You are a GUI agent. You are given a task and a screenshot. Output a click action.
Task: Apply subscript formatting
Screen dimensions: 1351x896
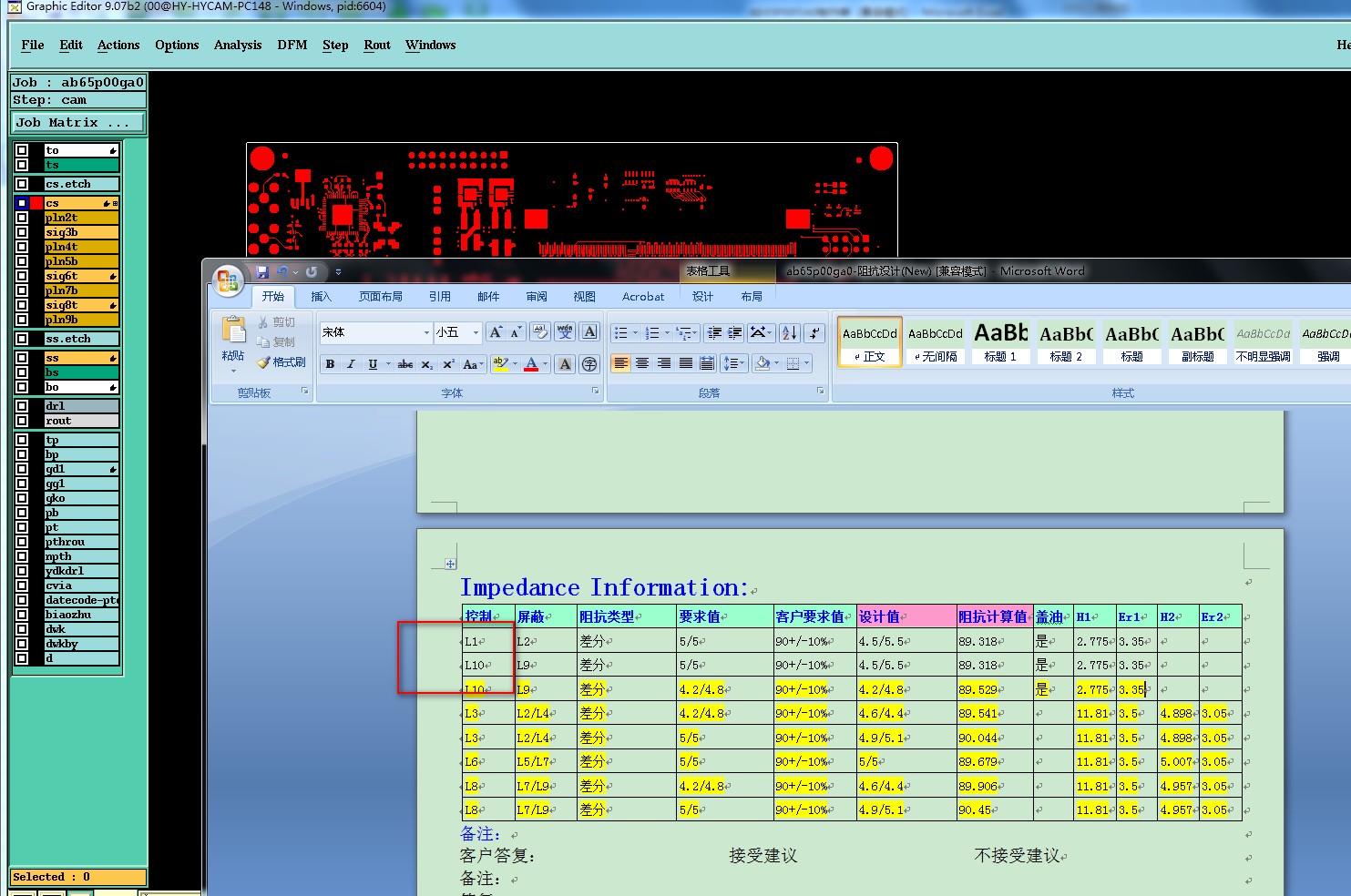(x=426, y=364)
